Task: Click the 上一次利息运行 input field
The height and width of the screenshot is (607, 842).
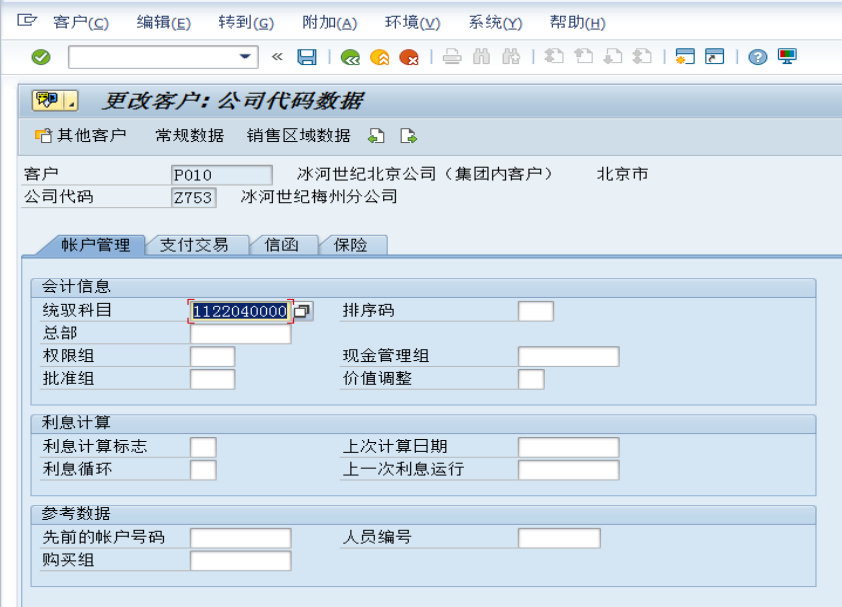Action: click(569, 469)
